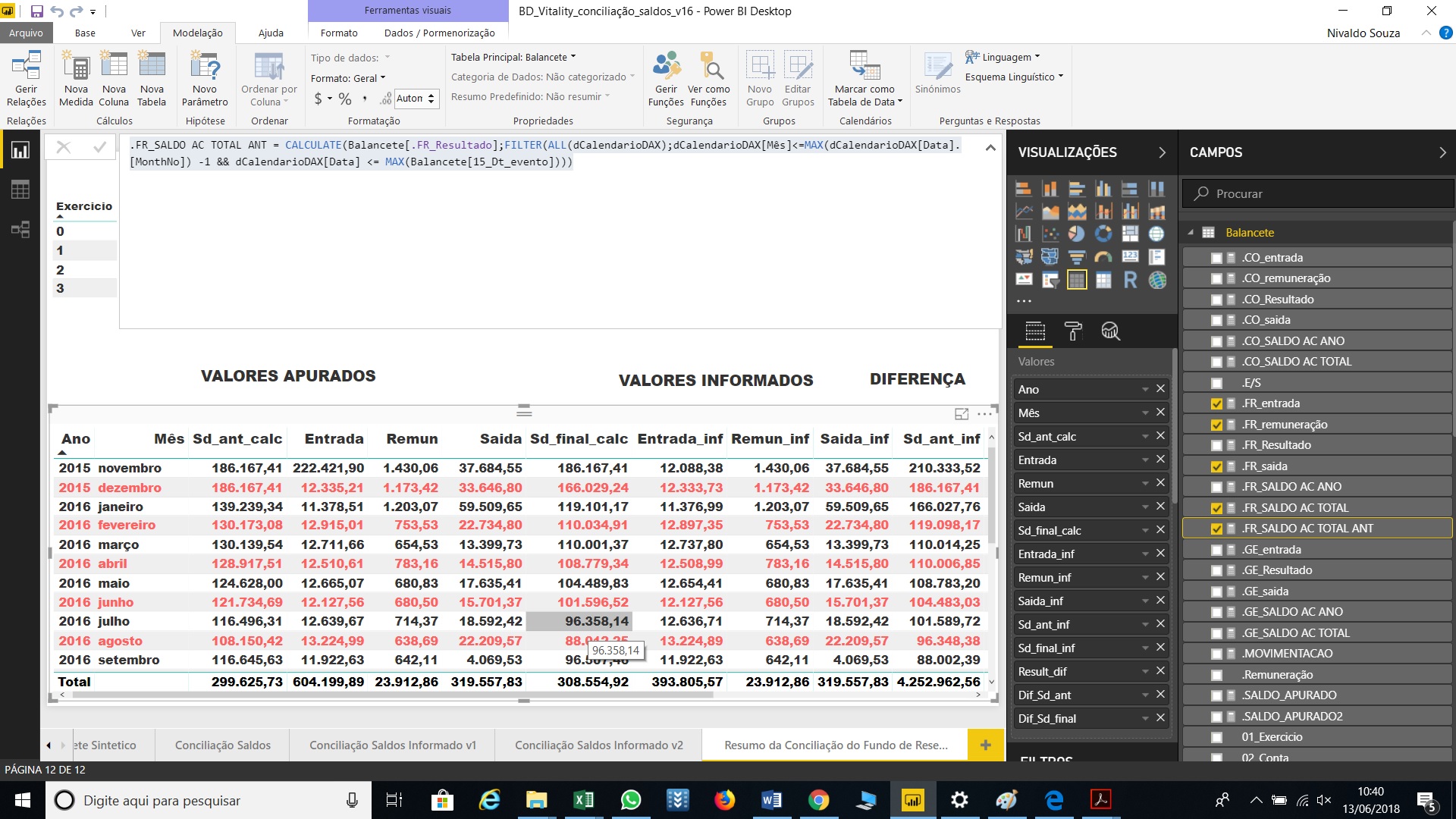1456x819 pixels.
Task: Select the scatter chart visualization
Action: click(1050, 234)
